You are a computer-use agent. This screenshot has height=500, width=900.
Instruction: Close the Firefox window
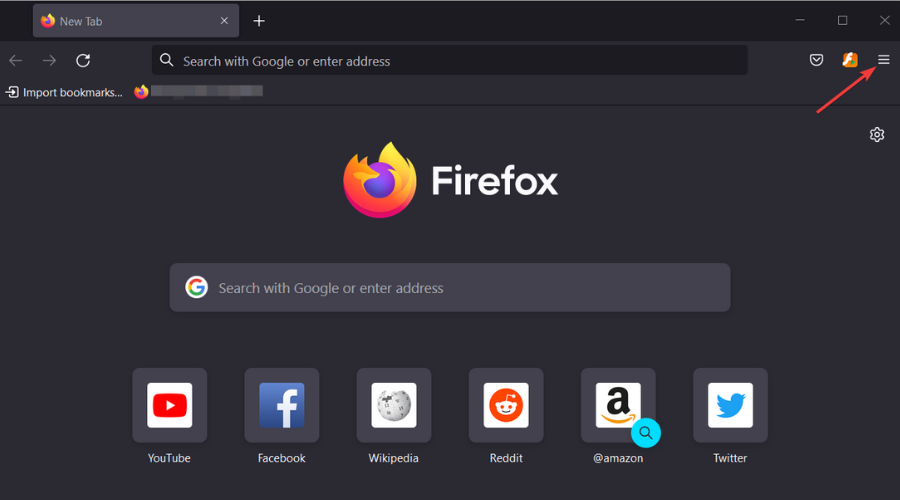885,20
